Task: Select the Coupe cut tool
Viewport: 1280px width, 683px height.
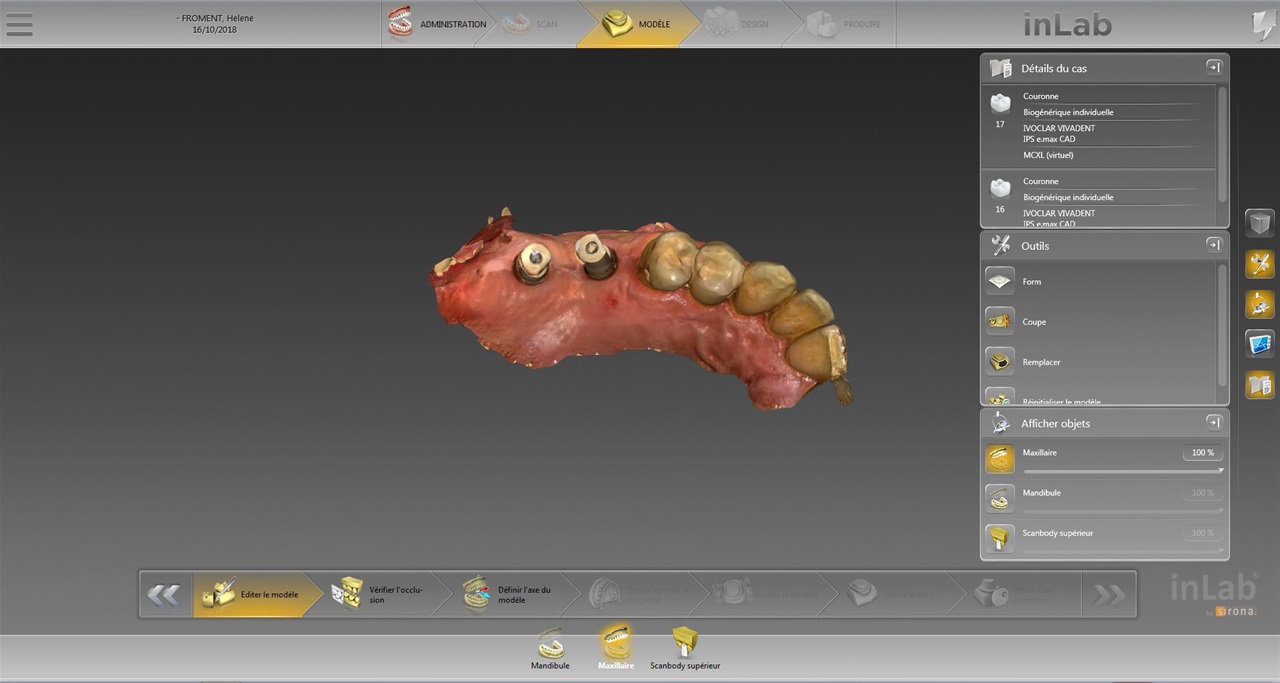Action: [x=1000, y=321]
